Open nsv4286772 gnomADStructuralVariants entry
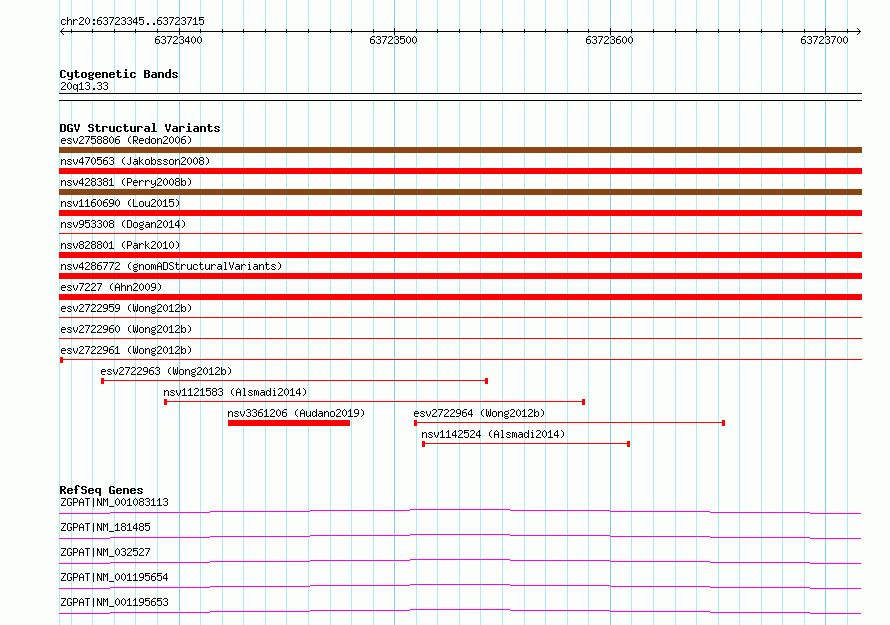The height and width of the screenshot is (625, 890). 171,266
